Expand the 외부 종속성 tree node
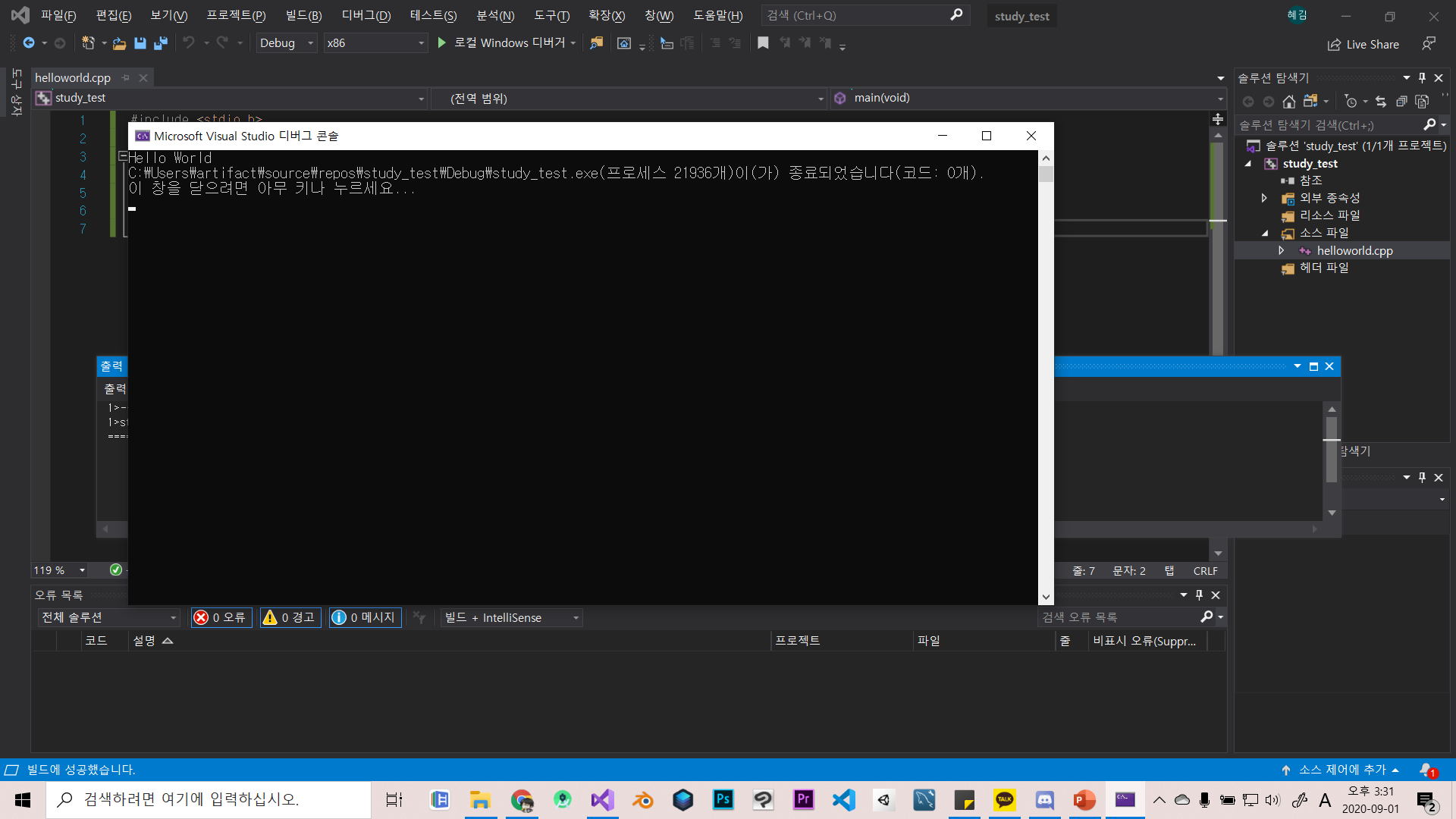1456x819 pixels. [x=1264, y=198]
